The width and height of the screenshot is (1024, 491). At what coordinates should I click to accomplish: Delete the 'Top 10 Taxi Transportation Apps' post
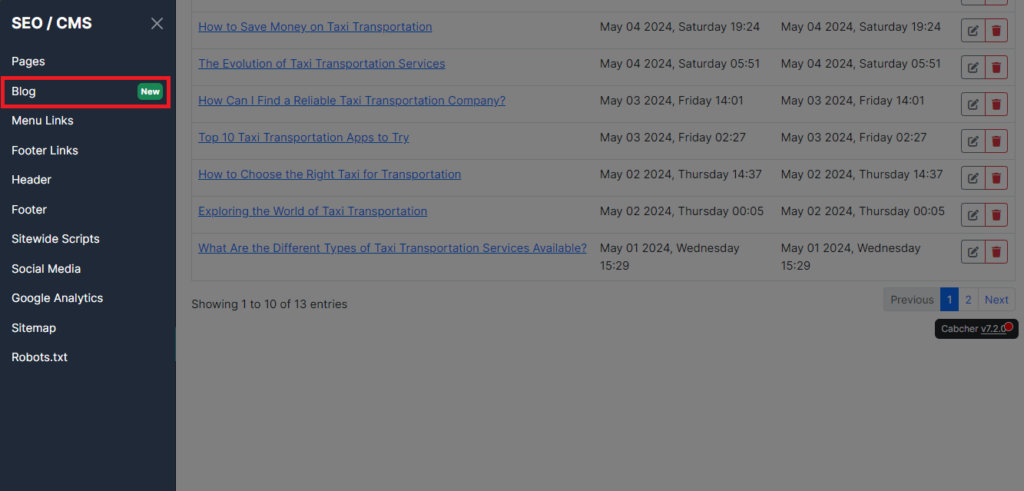pyautogui.click(x=996, y=141)
